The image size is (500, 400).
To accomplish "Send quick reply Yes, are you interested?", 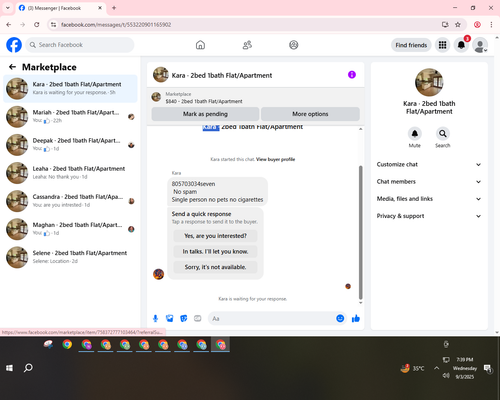I will tap(215, 236).
